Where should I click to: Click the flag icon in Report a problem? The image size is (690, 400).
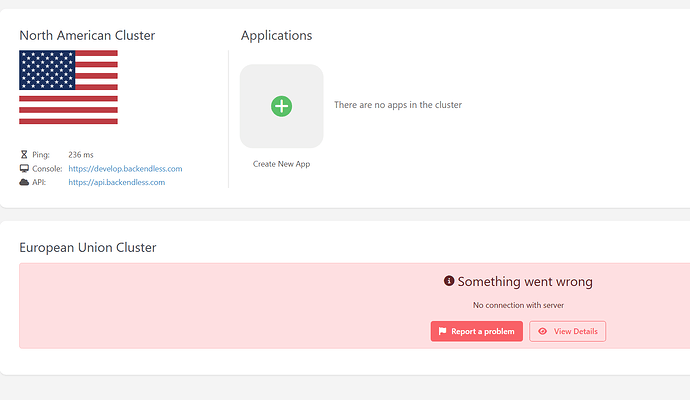pyautogui.click(x=442, y=331)
